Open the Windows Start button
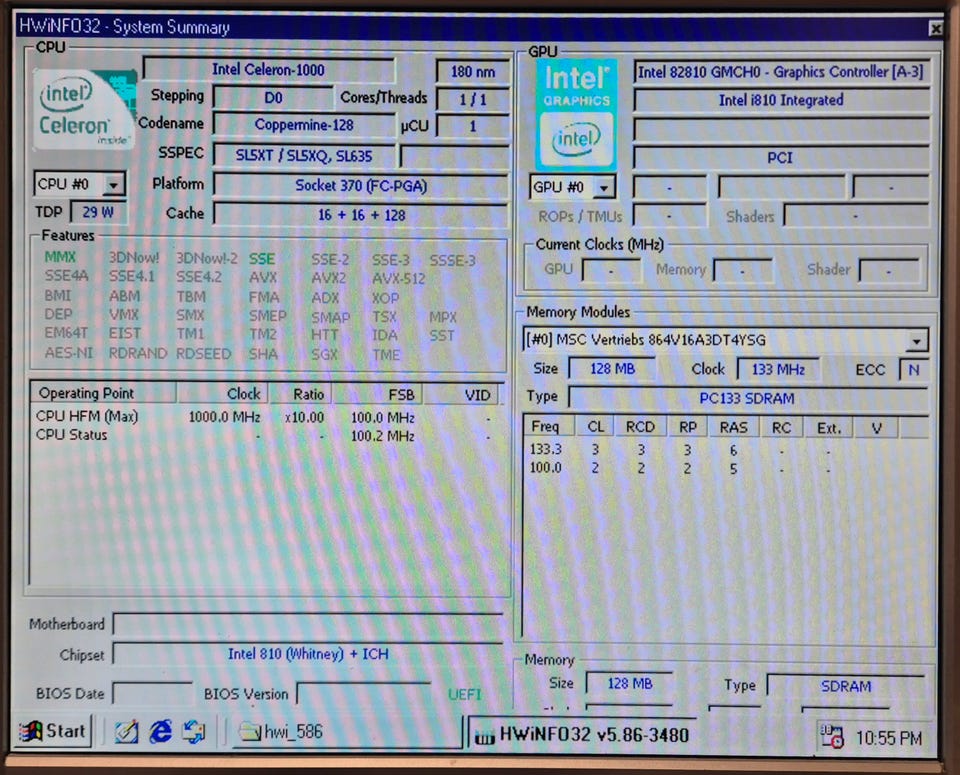 (54, 731)
